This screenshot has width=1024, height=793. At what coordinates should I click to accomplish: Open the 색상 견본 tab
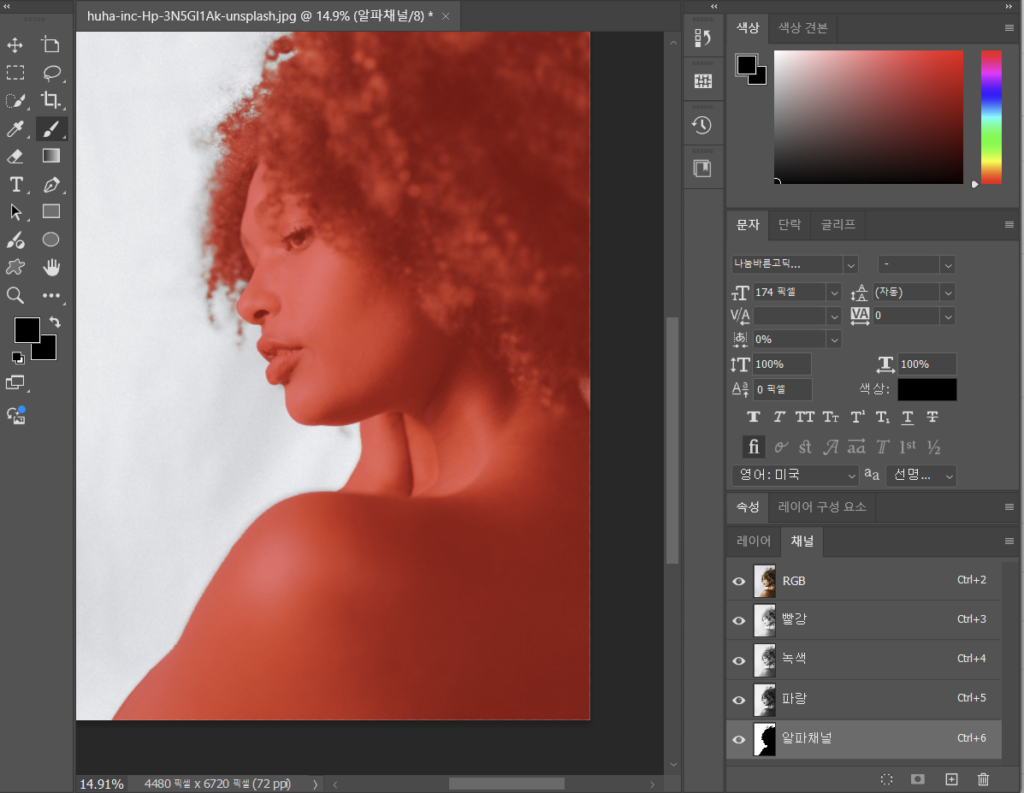click(802, 28)
